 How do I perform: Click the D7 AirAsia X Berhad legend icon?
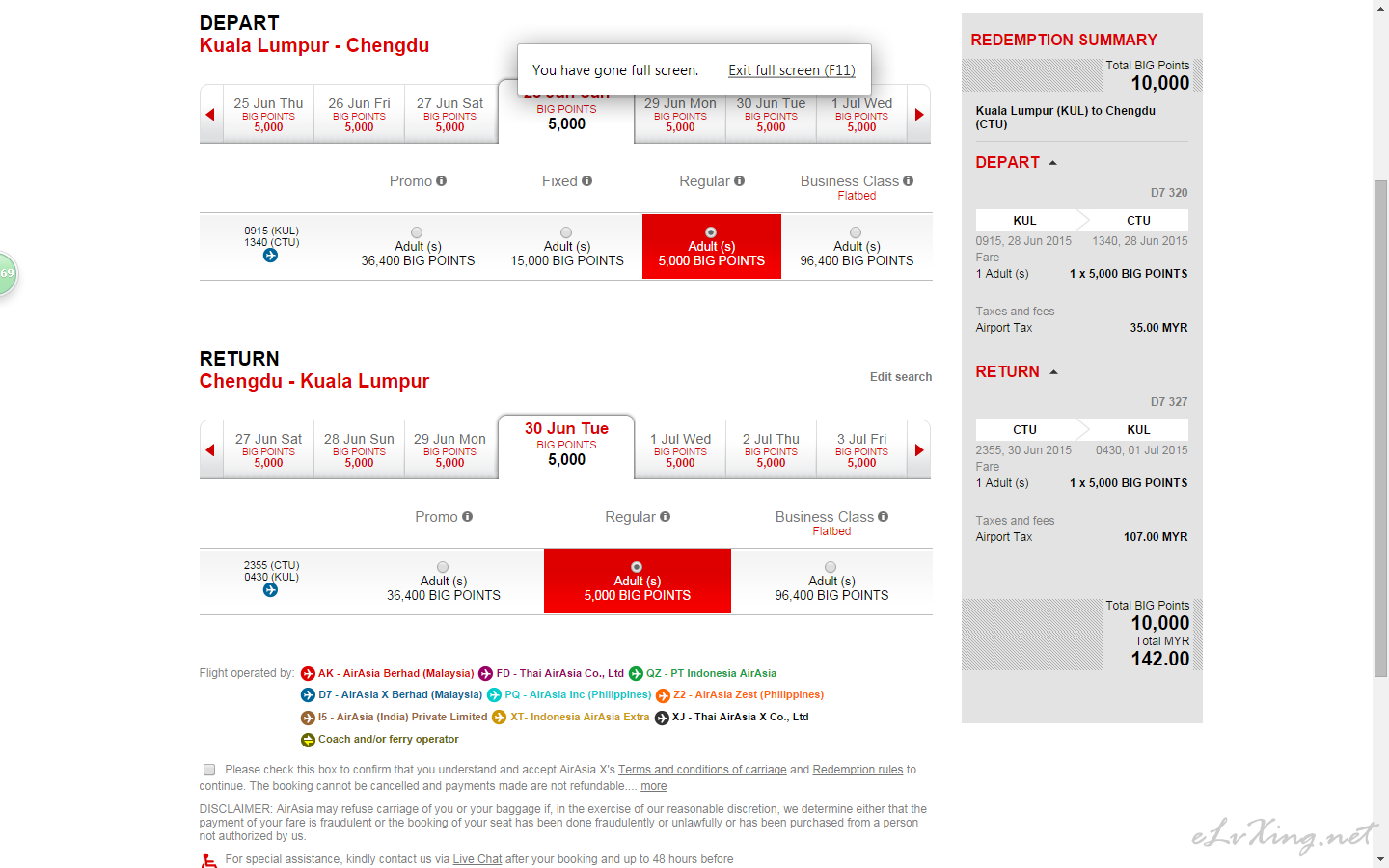(x=308, y=695)
